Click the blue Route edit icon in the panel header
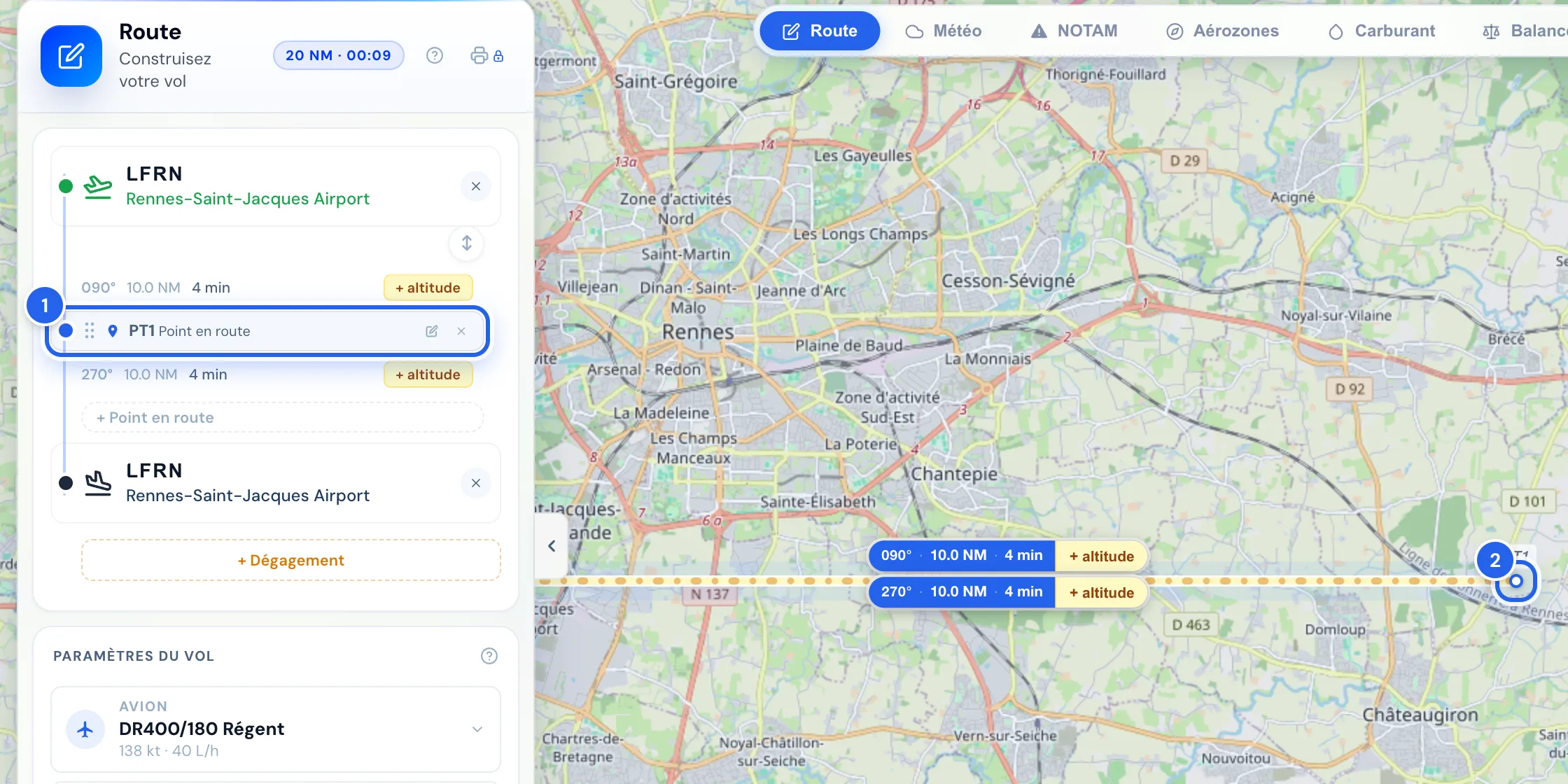 (71, 56)
